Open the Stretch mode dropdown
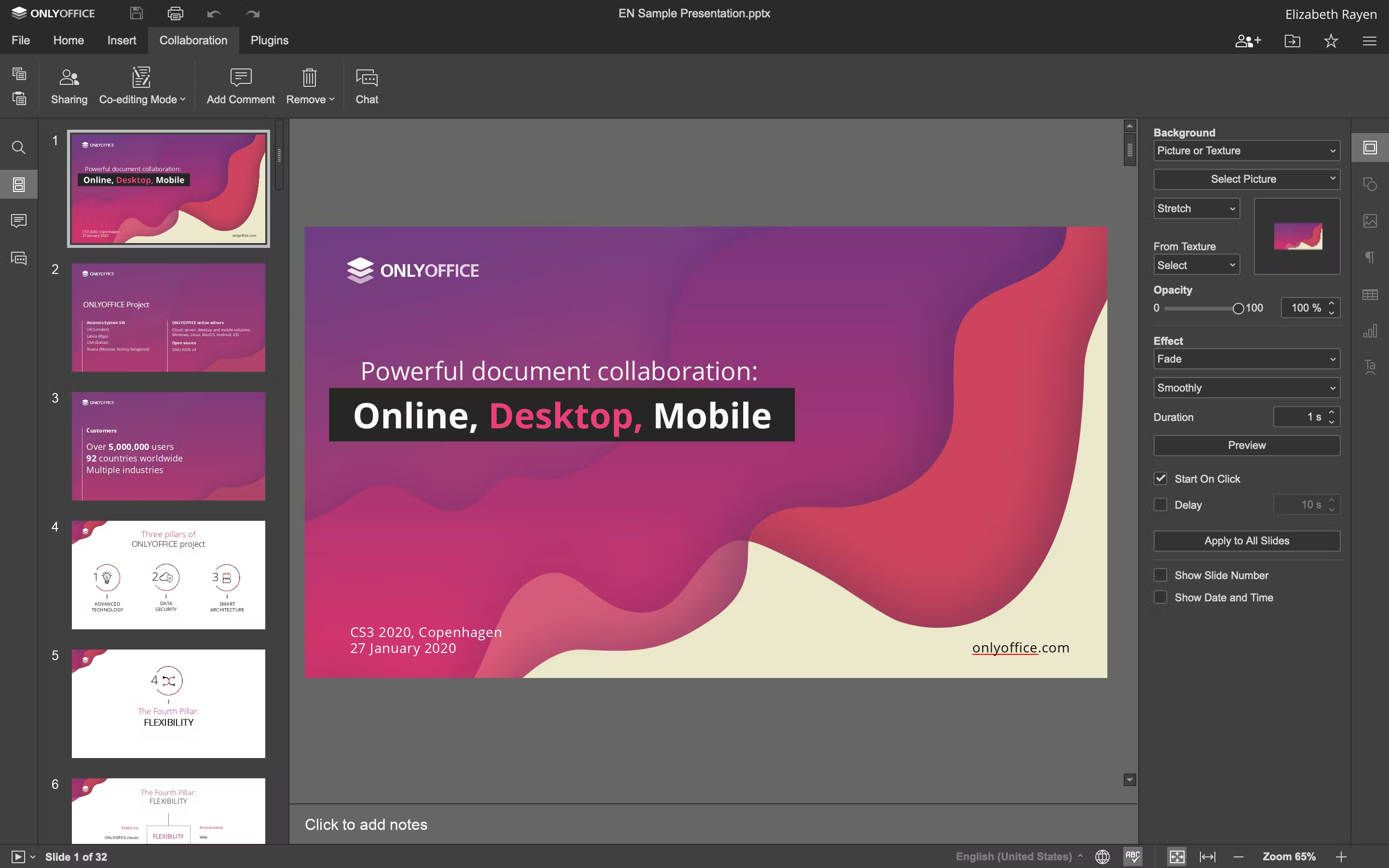 coord(1197,208)
